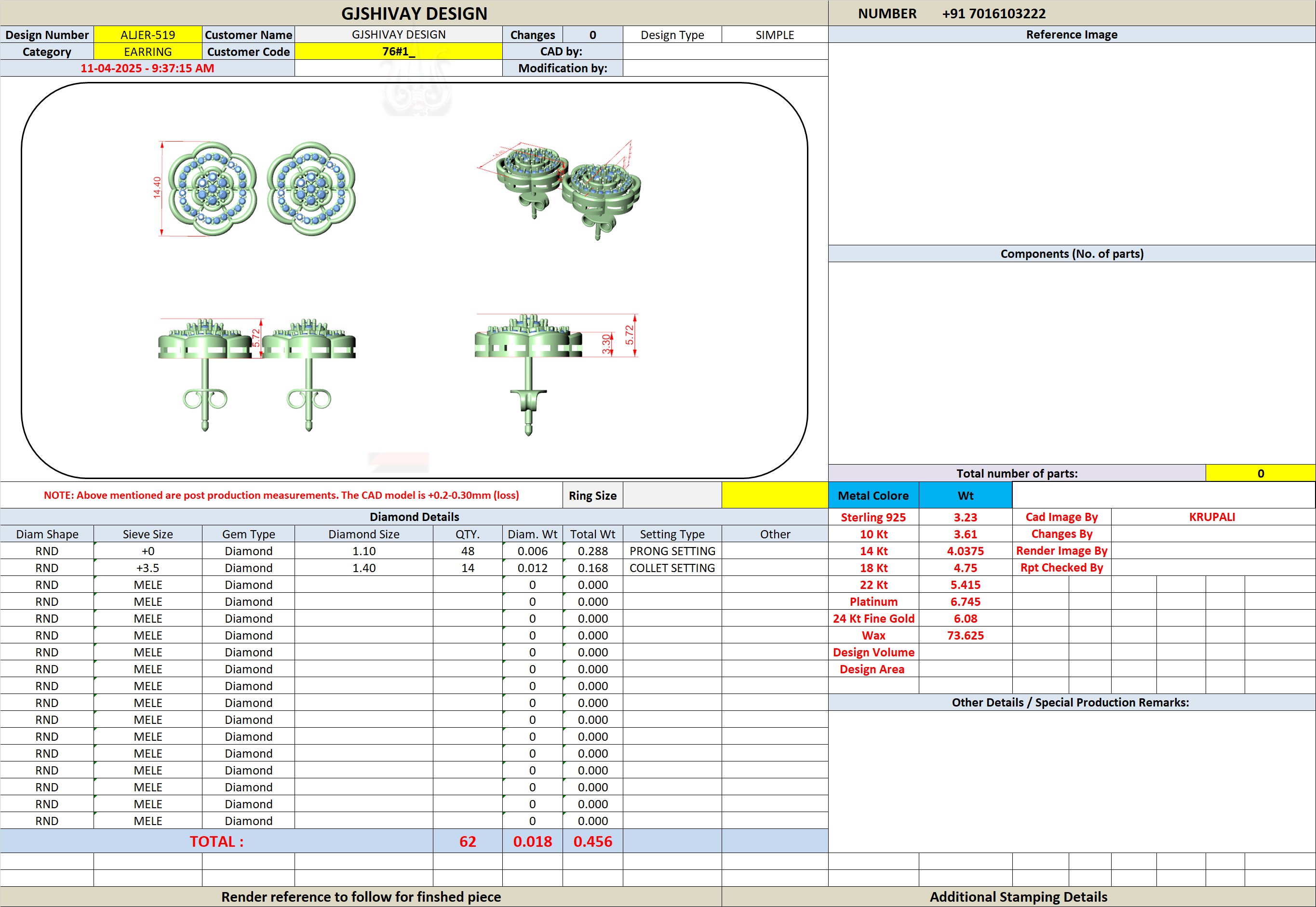Screen dimensions: 1316x907
Task: Select the Diamond Size 1.40 cell
Action: tap(364, 568)
